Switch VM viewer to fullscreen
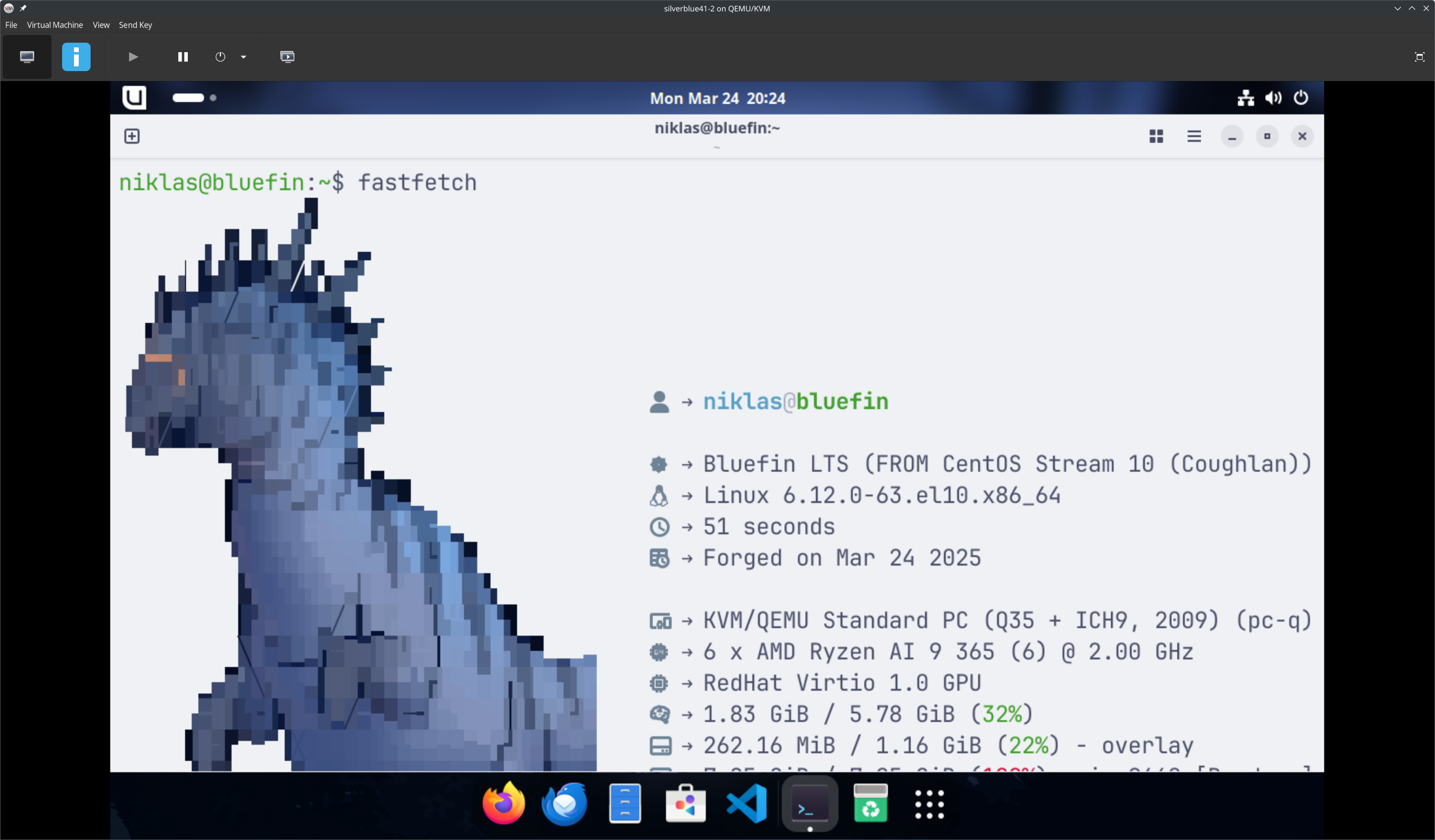 coord(1419,56)
